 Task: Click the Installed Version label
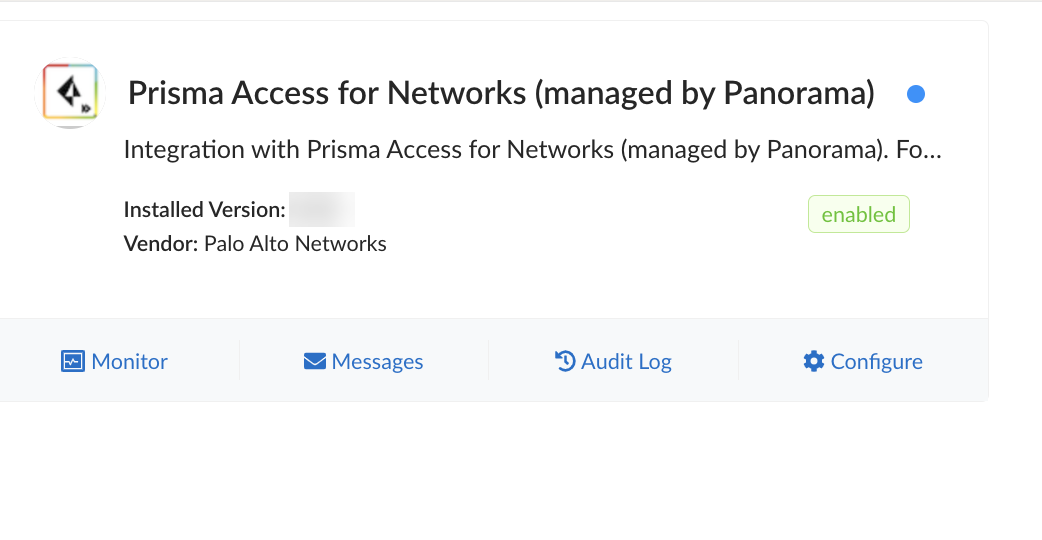click(204, 210)
